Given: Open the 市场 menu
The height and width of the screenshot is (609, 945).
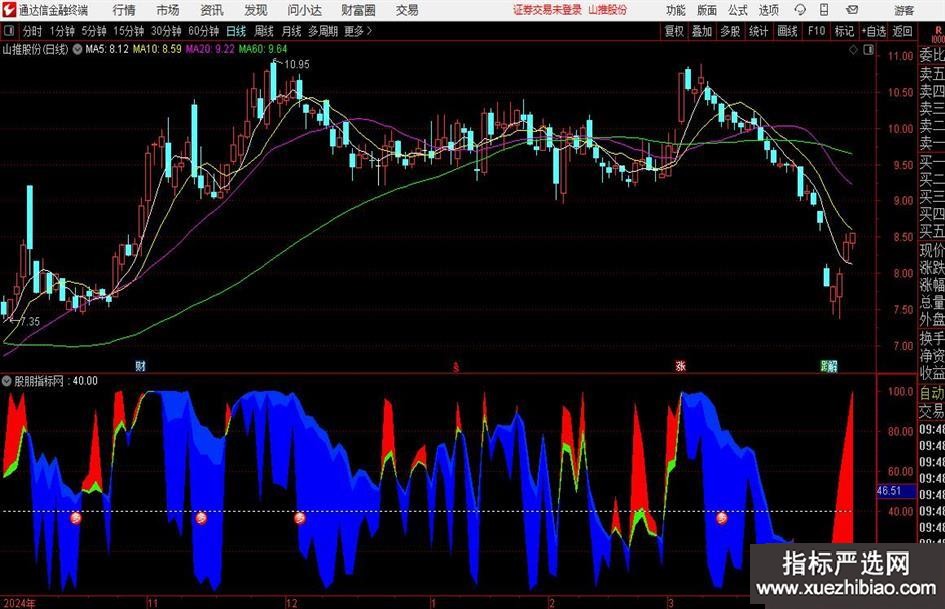Looking at the screenshot, I should [x=168, y=10].
